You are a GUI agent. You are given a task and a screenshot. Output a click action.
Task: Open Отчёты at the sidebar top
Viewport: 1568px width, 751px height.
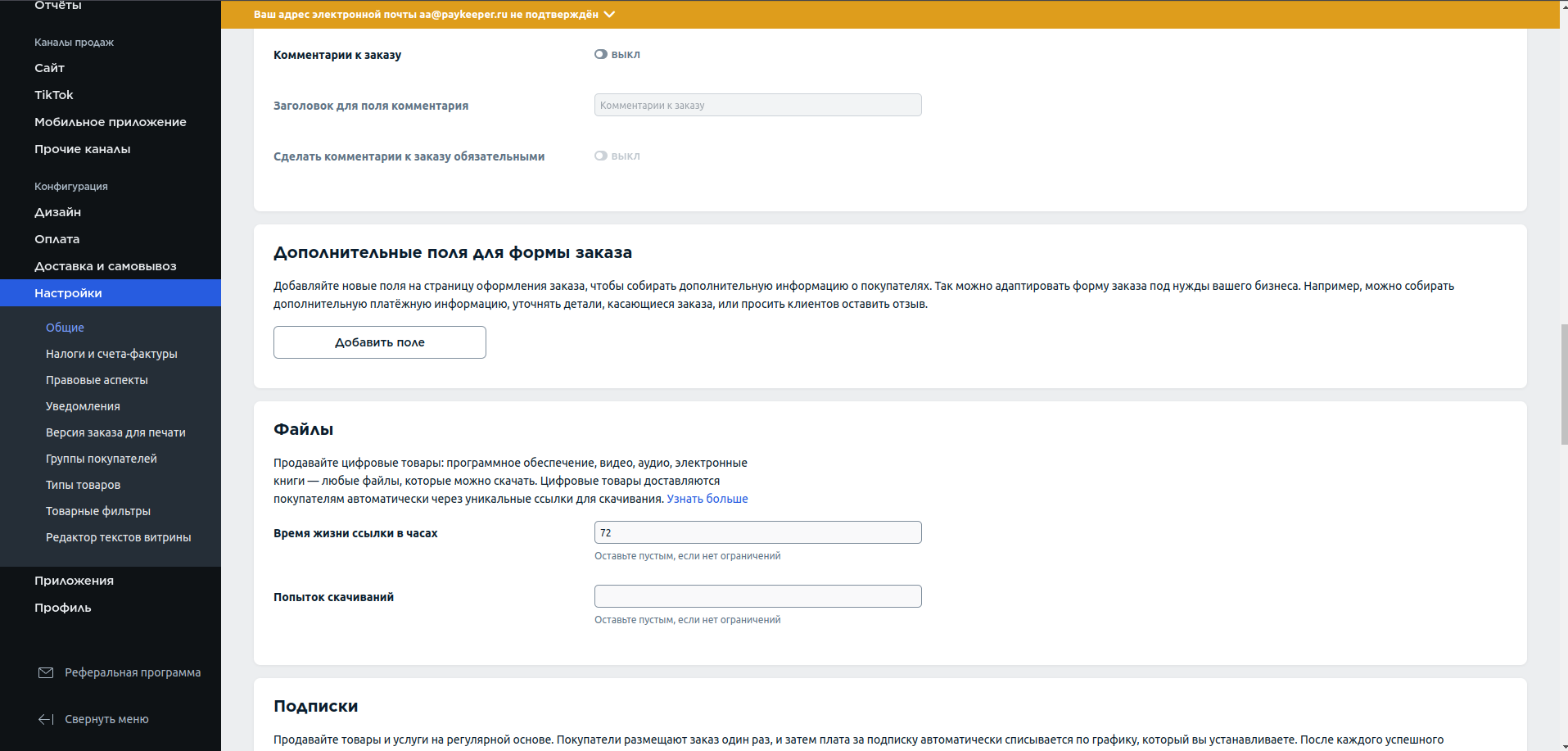pyautogui.click(x=58, y=6)
